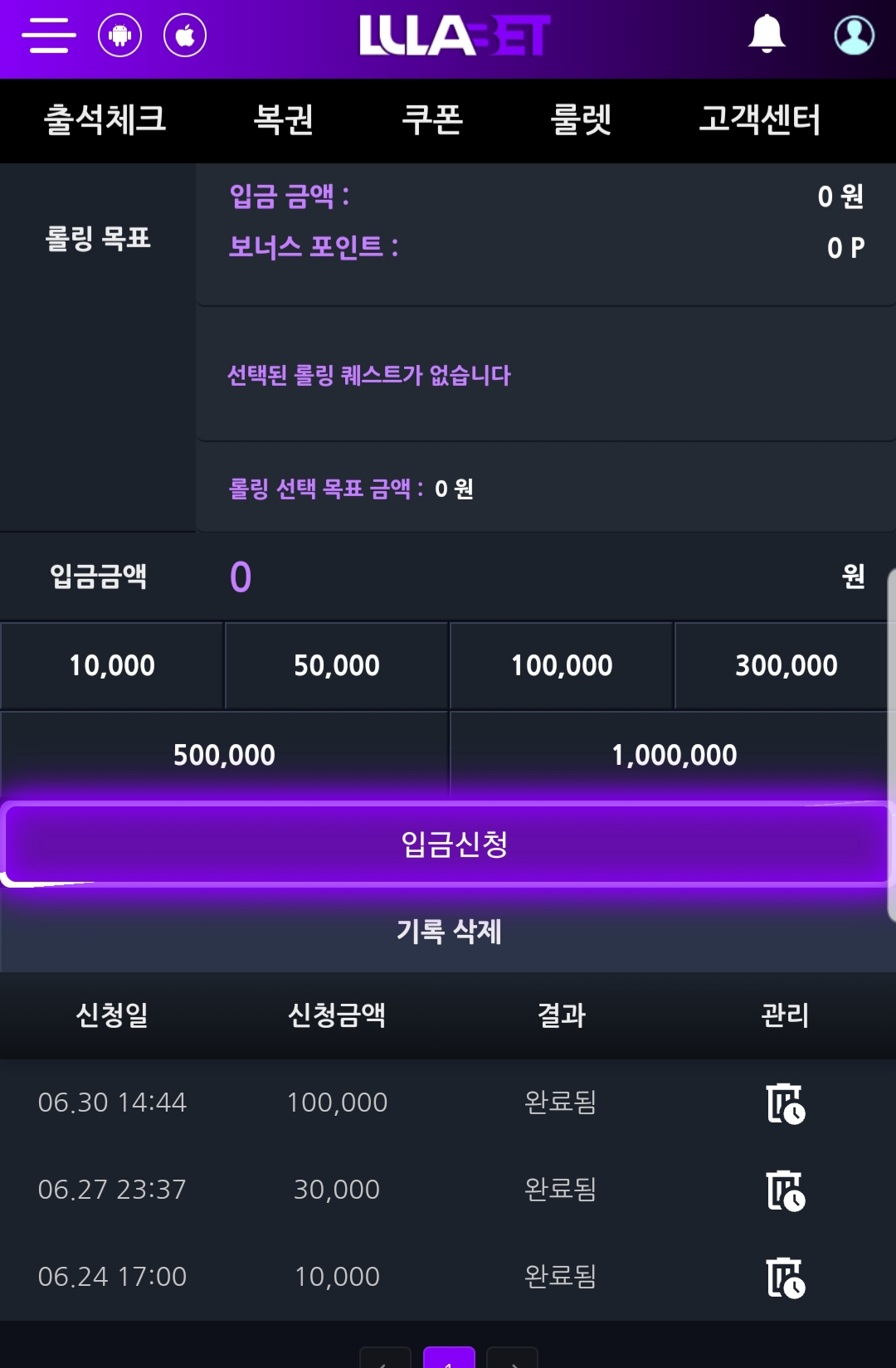Open the hamburger menu
The image size is (896, 1368).
coord(49,36)
